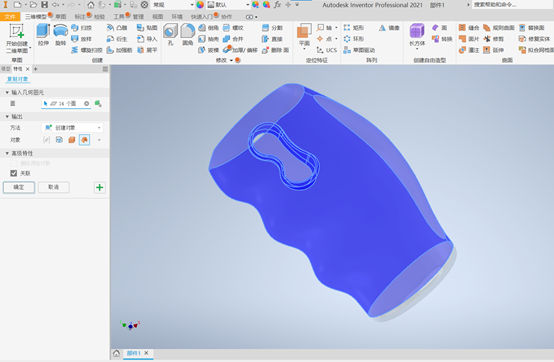The image size is (554, 362).
Task: Select the Circular pattern (环形) tool
Action: coord(354,39)
